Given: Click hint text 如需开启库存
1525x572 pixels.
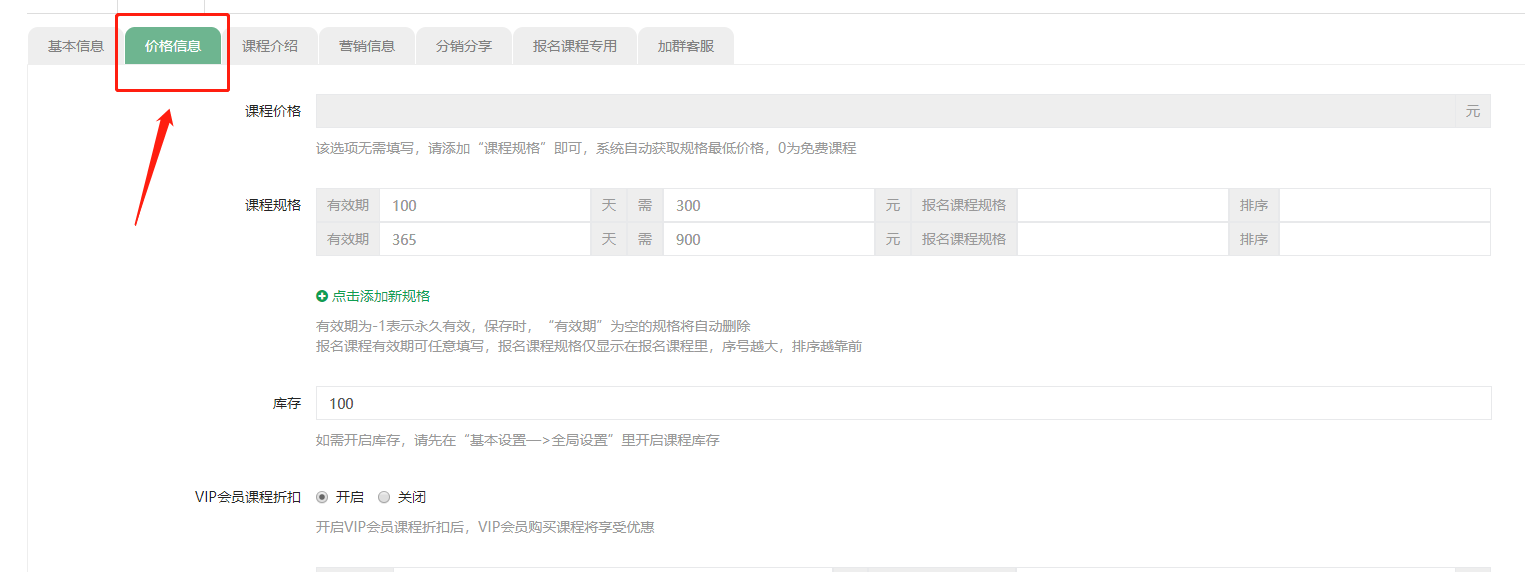Looking at the screenshot, I should click(x=518, y=440).
